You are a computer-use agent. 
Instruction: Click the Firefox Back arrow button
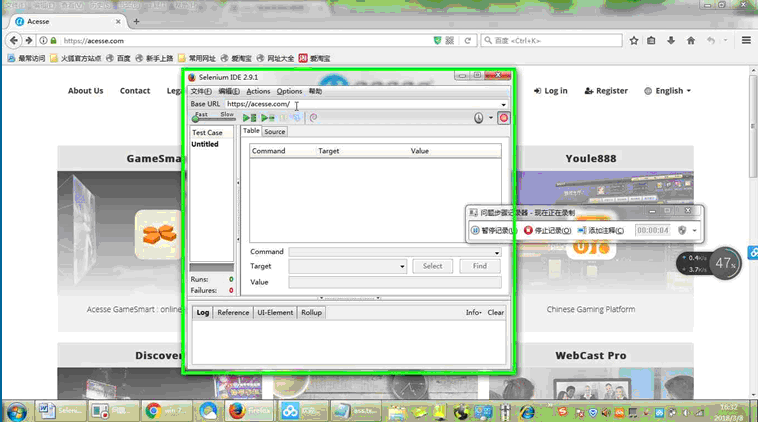pyautogui.click(x=14, y=41)
